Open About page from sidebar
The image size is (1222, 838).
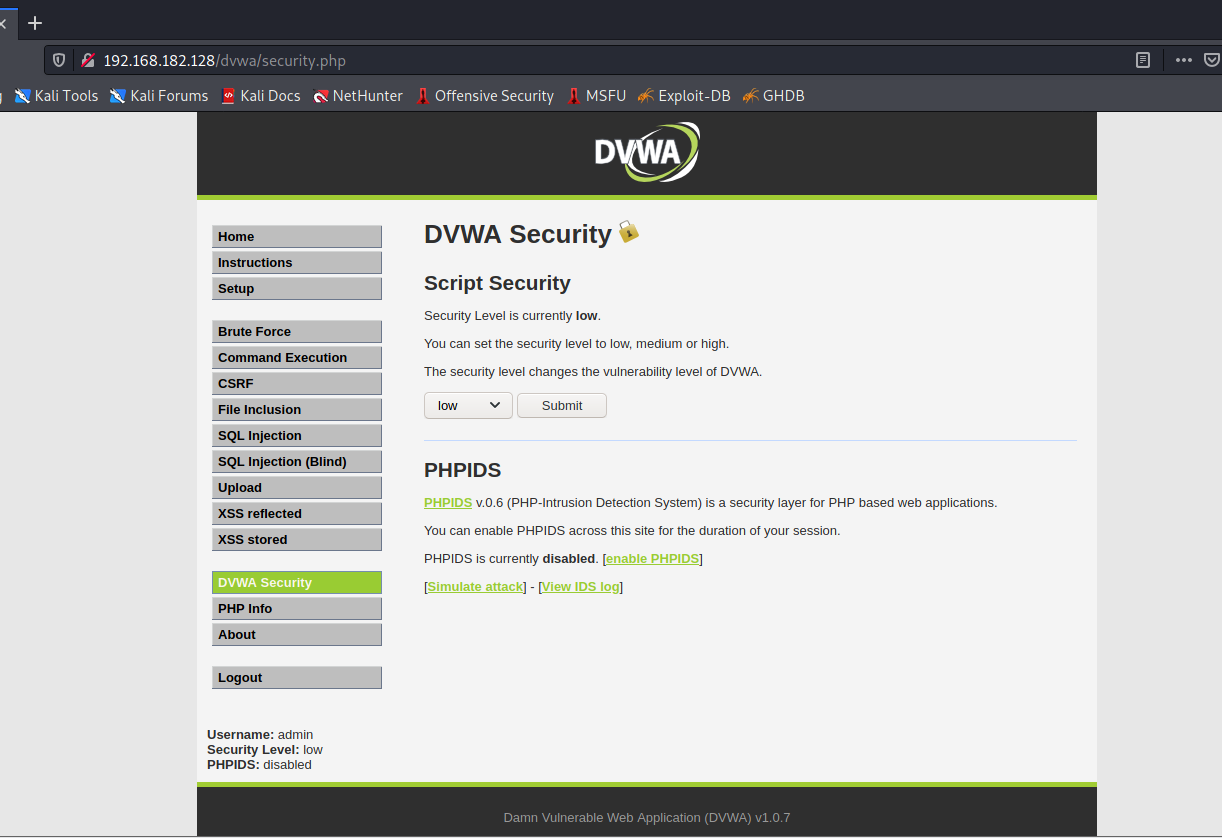(x=297, y=634)
